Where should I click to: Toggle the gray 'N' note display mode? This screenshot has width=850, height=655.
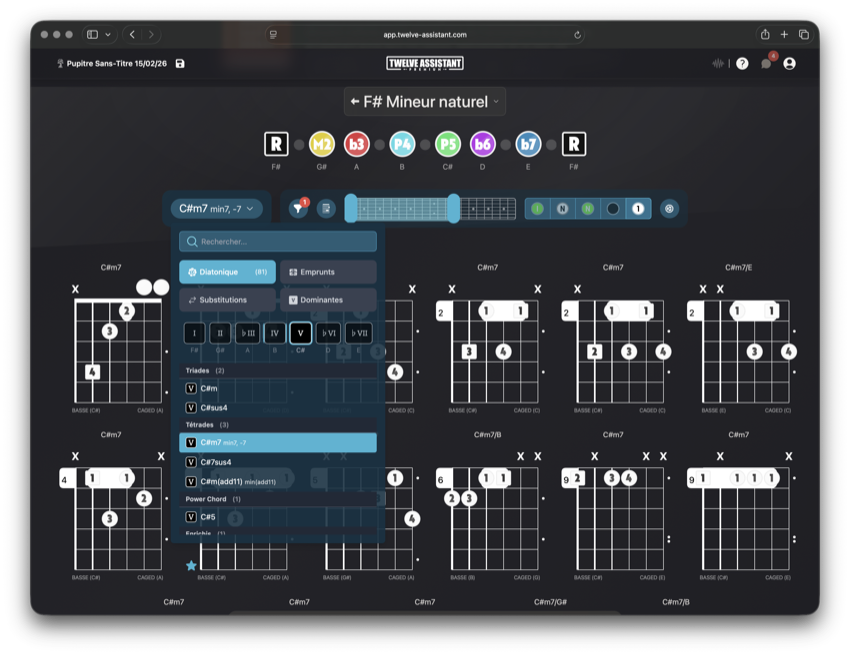(x=563, y=209)
